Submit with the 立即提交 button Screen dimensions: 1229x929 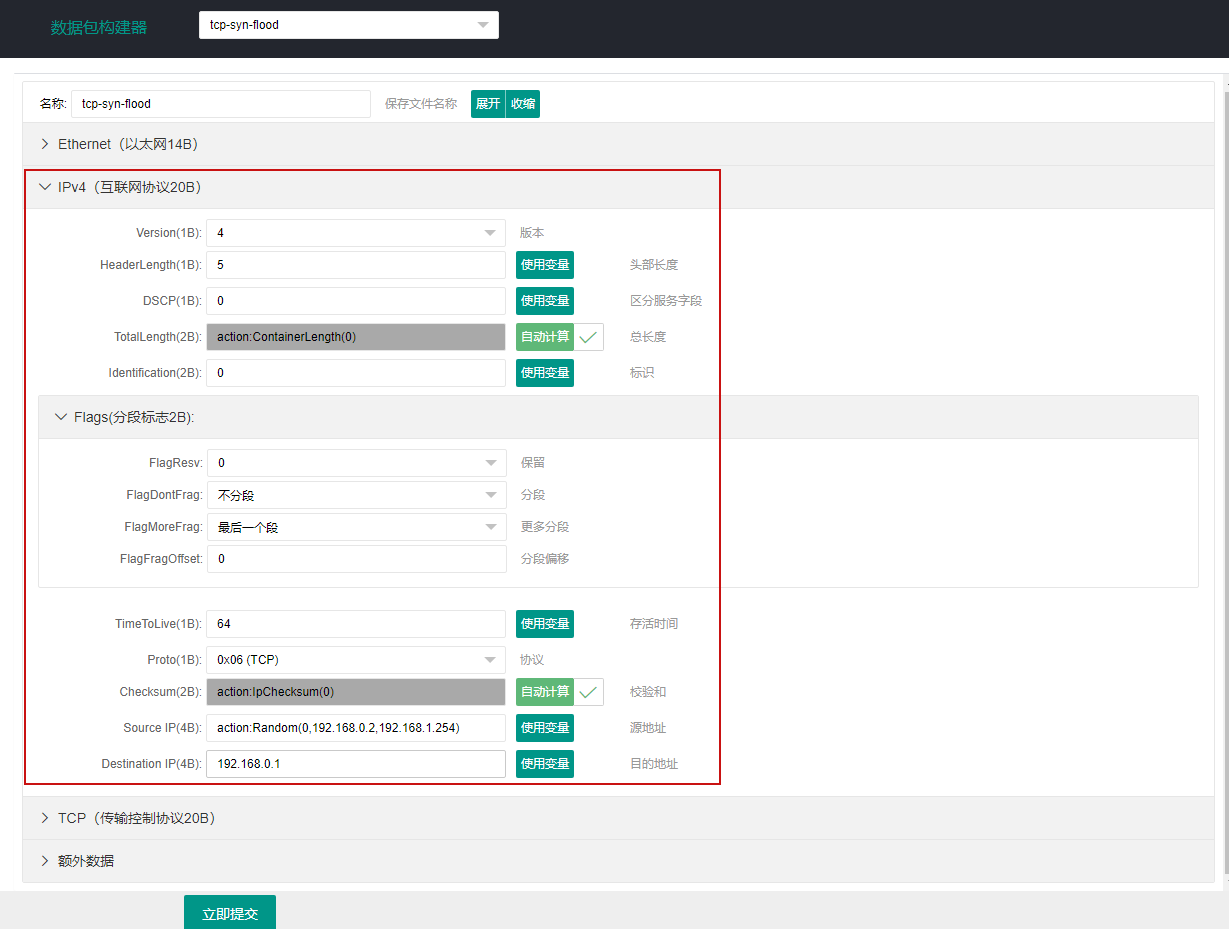[230, 912]
